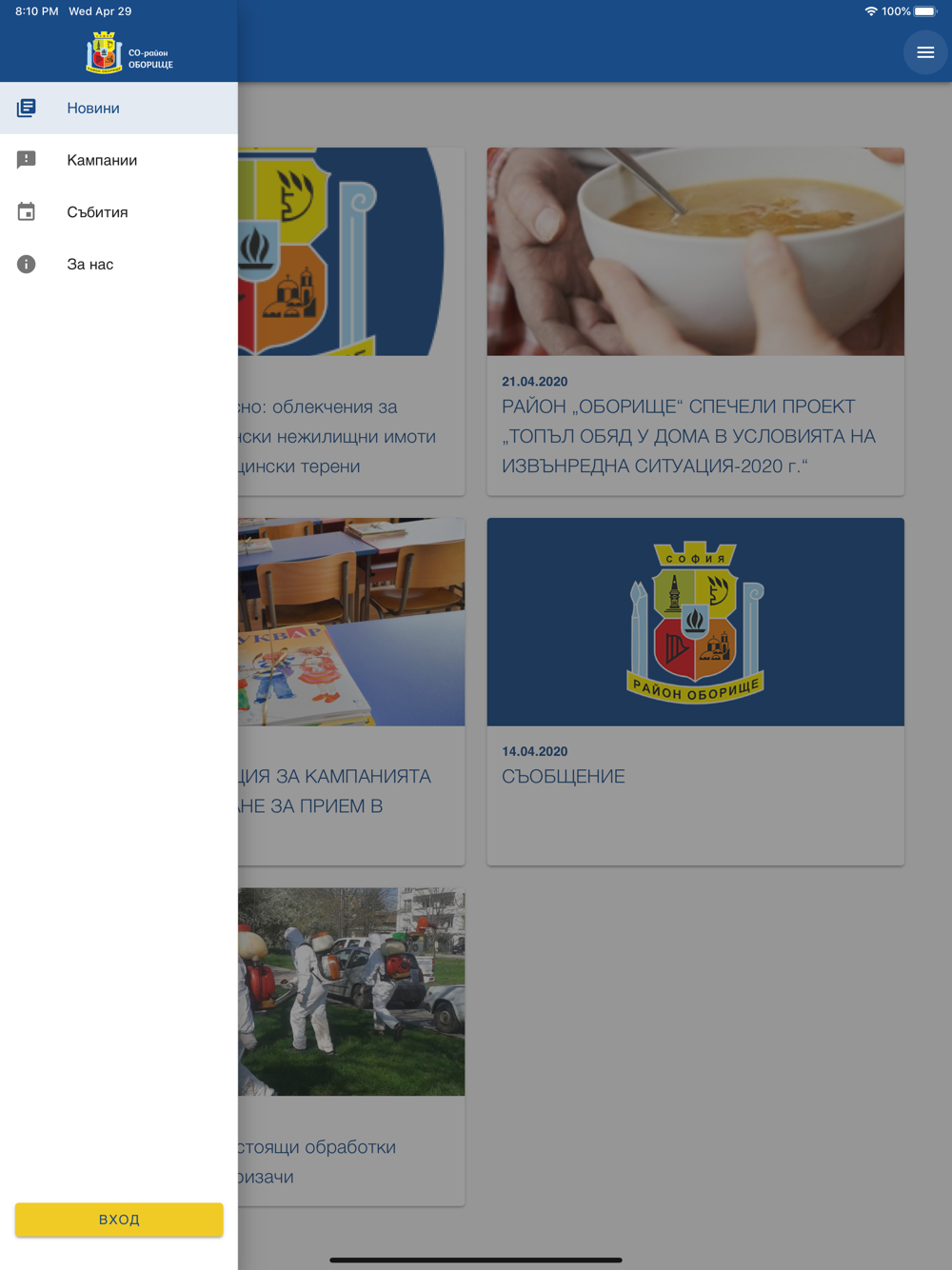Open the disinfection workers photo
The width and height of the screenshot is (952, 1270).
pyautogui.click(x=351, y=992)
